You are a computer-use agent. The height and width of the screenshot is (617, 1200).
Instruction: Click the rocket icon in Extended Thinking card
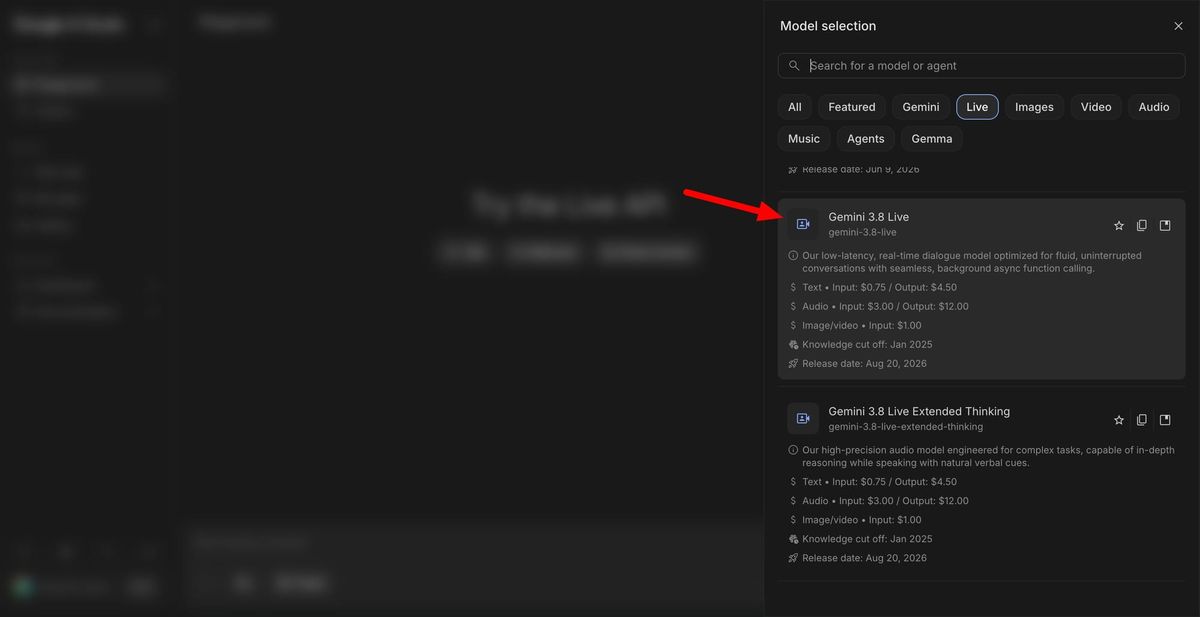(793, 557)
